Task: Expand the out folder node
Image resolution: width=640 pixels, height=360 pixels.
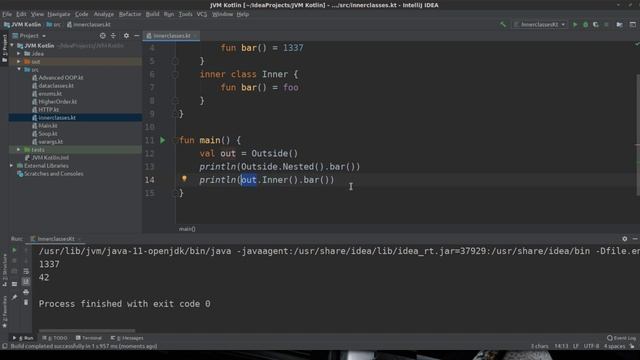Action: coord(19,62)
